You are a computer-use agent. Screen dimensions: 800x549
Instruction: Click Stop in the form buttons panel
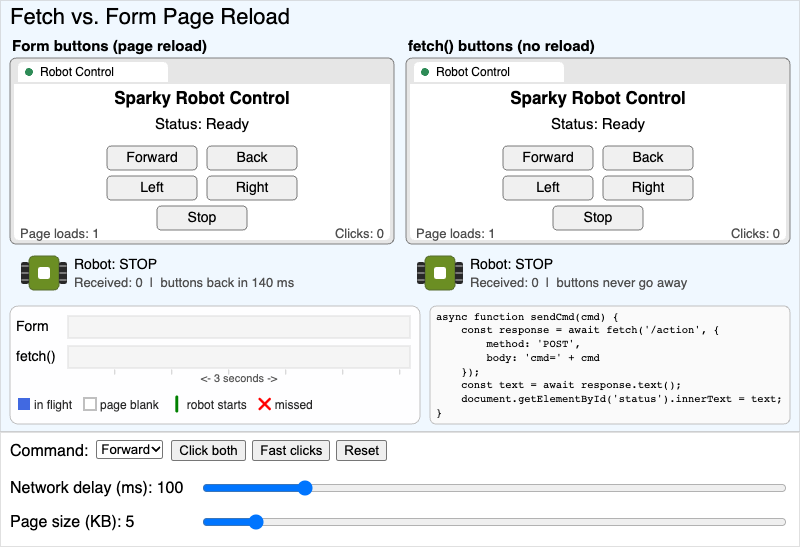202,218
